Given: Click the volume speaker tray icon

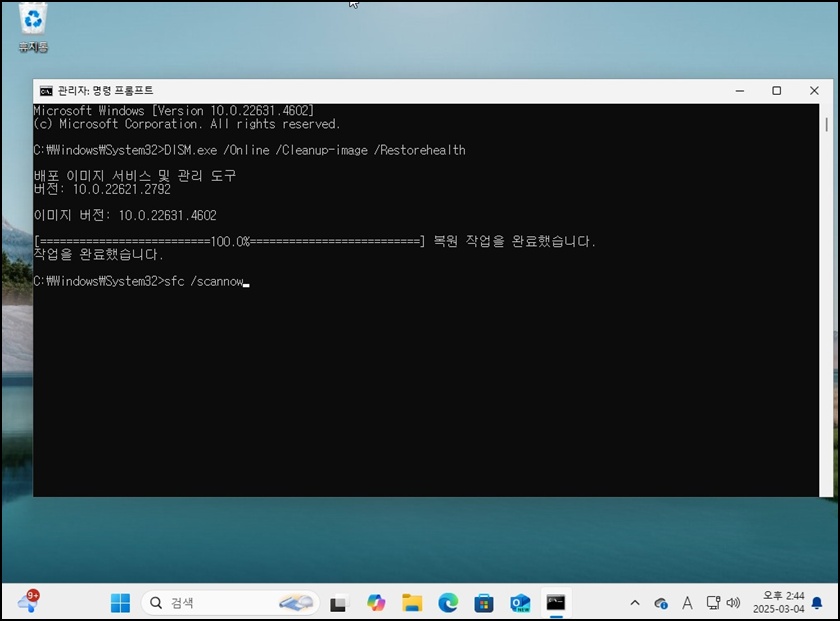Looking at the screenshot, I should (x=733, y=603).
